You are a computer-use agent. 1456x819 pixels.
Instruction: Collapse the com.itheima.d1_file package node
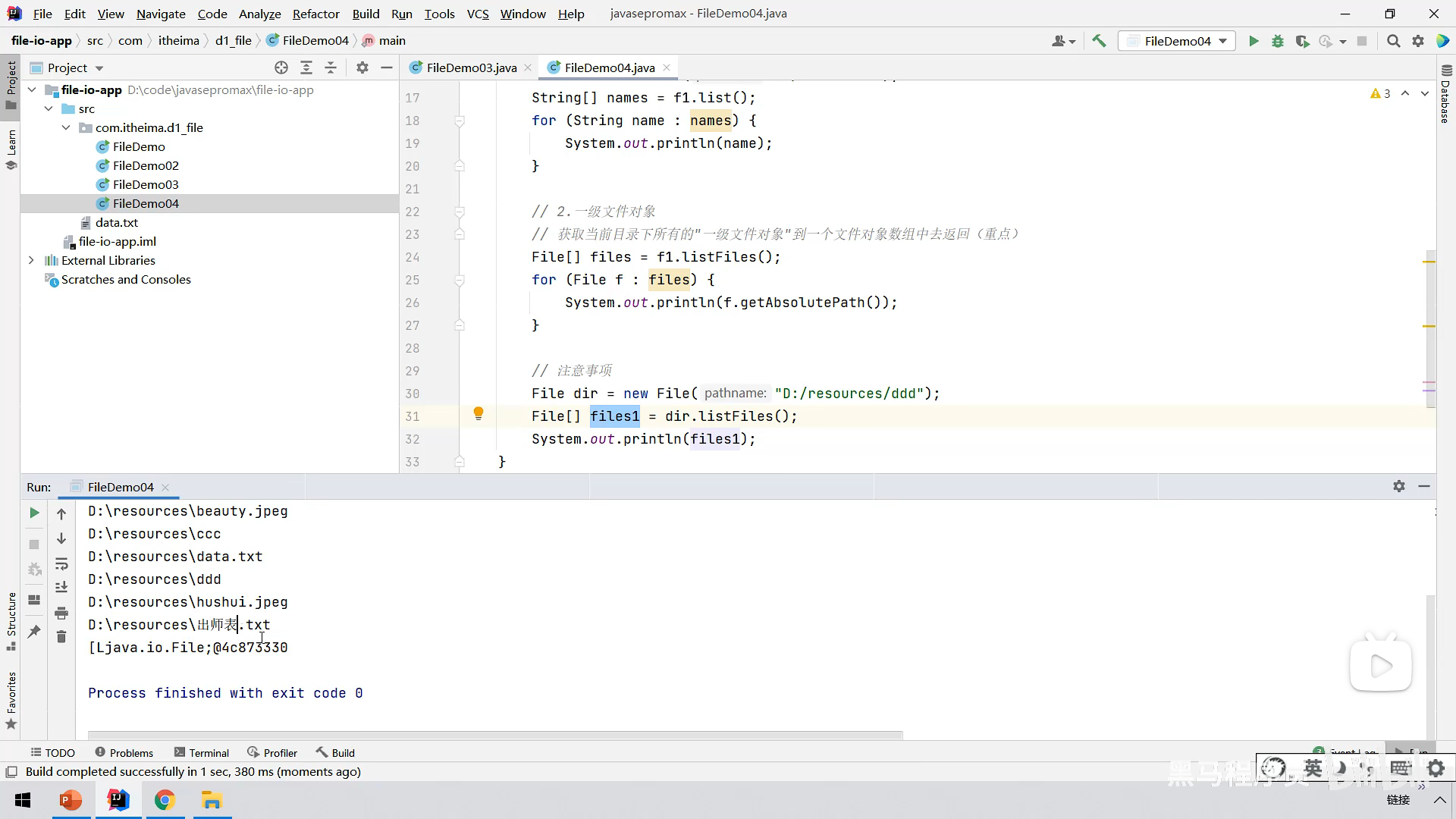[66, 127]
